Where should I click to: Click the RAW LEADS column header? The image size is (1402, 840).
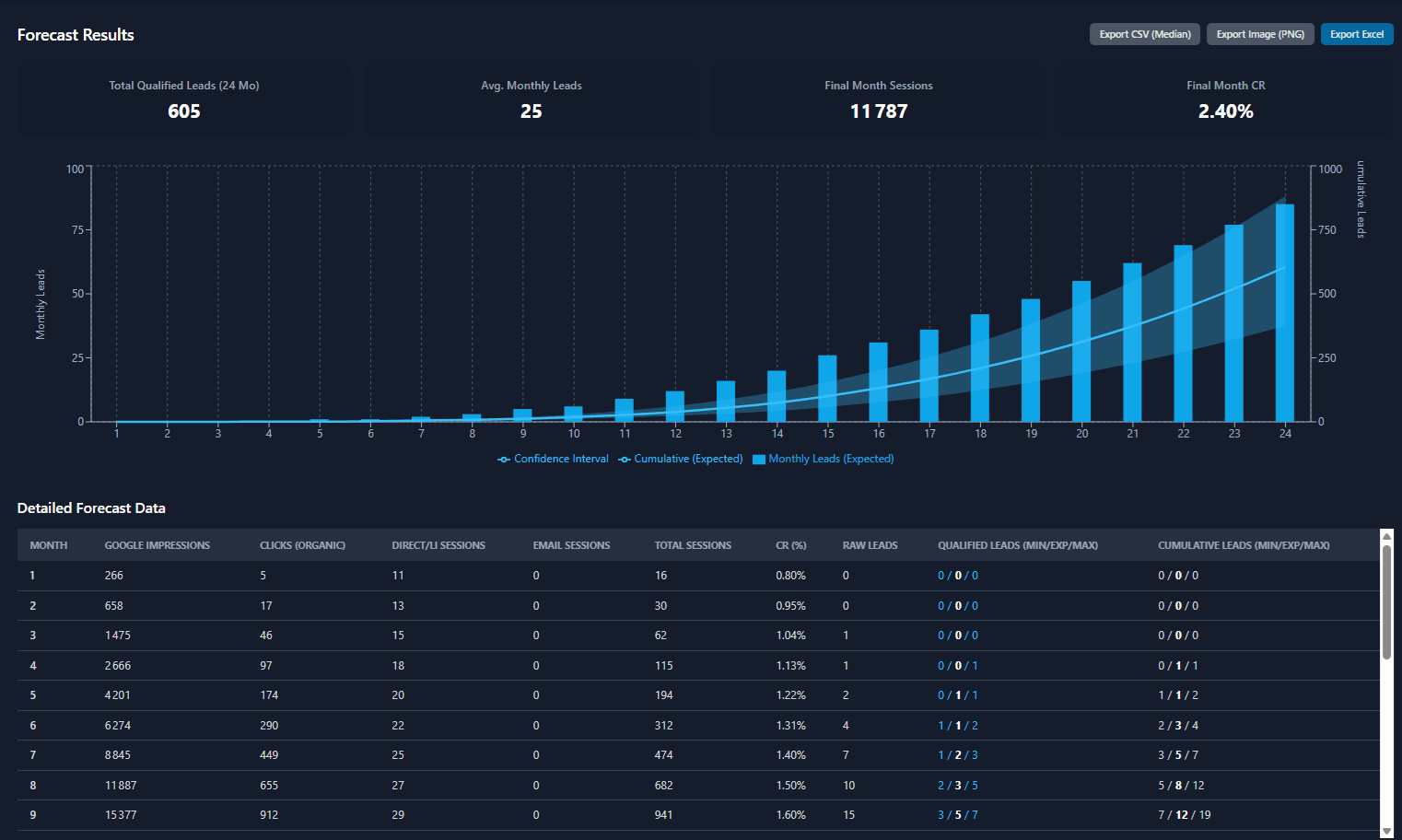click(870, 545)
